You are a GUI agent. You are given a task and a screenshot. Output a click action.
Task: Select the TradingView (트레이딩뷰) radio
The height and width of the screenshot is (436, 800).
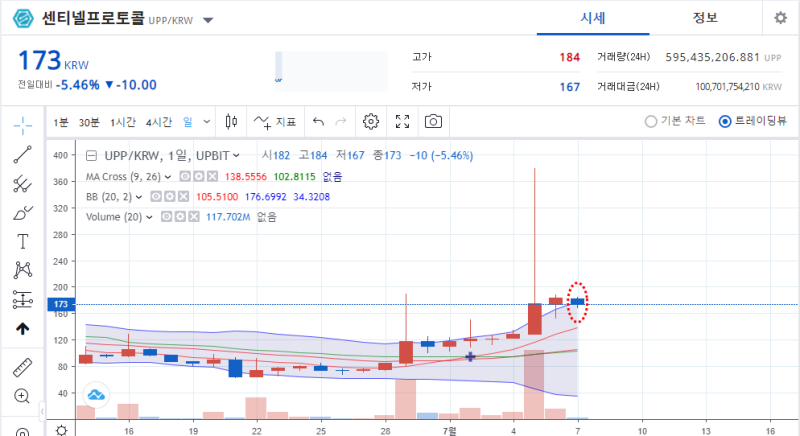coord(724,121)
